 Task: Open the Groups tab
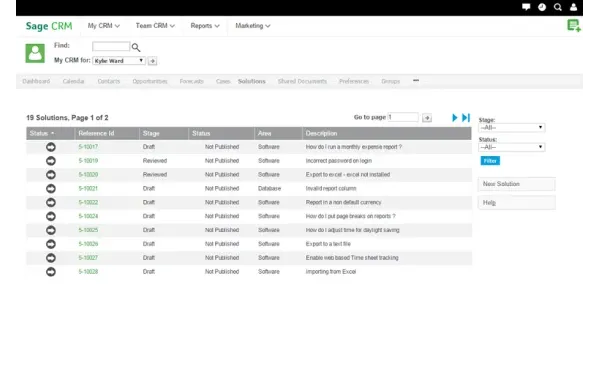(390, 81)
